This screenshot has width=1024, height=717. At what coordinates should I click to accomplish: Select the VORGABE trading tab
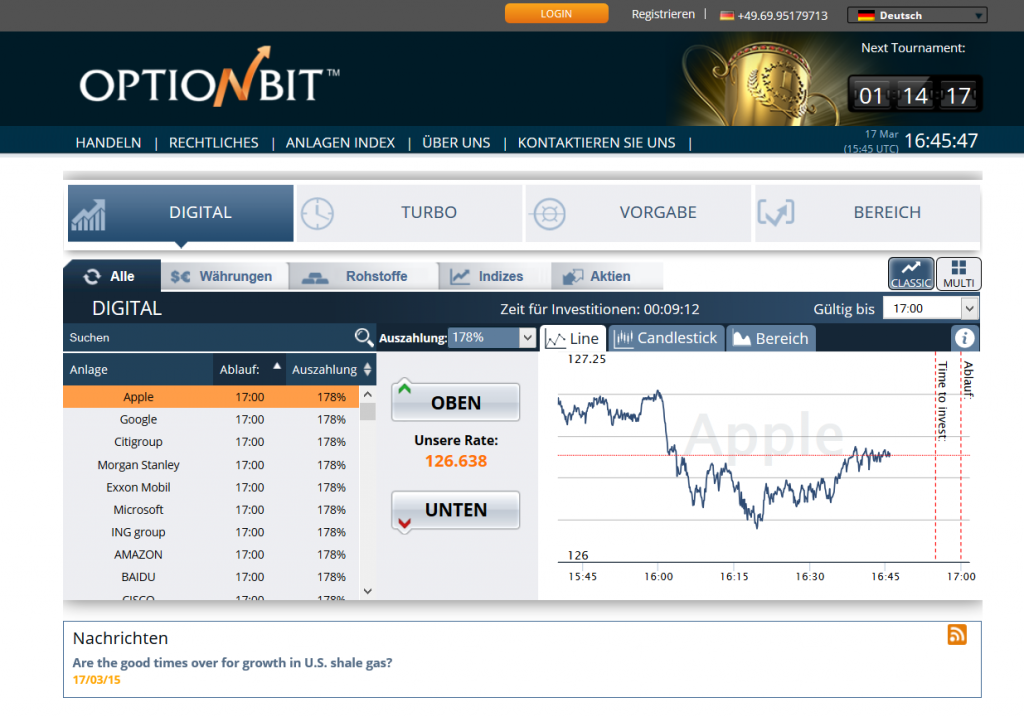[x=639, y=213]
